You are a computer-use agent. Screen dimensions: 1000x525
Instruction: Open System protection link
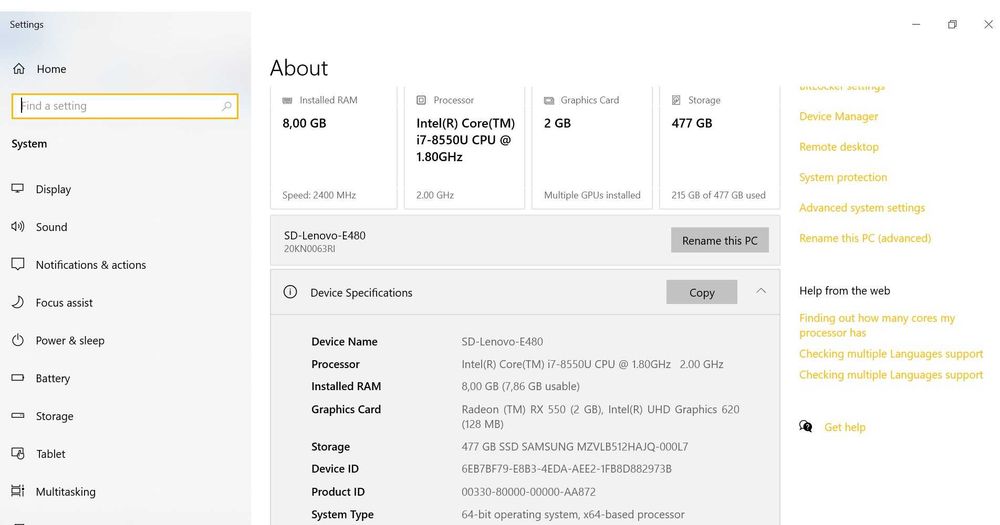pyautogui.click(x=843, y=177)
